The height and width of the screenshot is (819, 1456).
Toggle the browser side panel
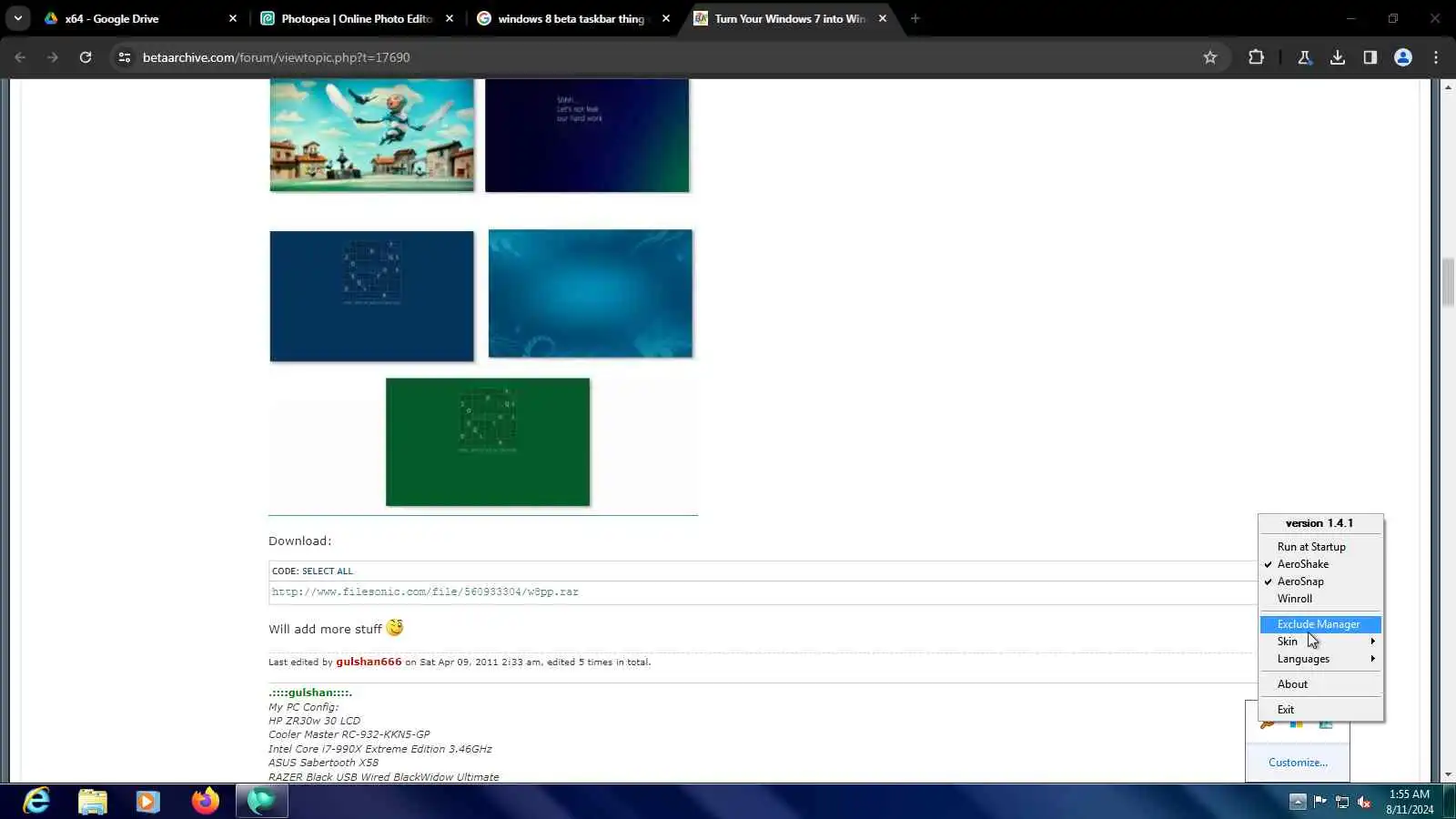(x=1370, y=57)
